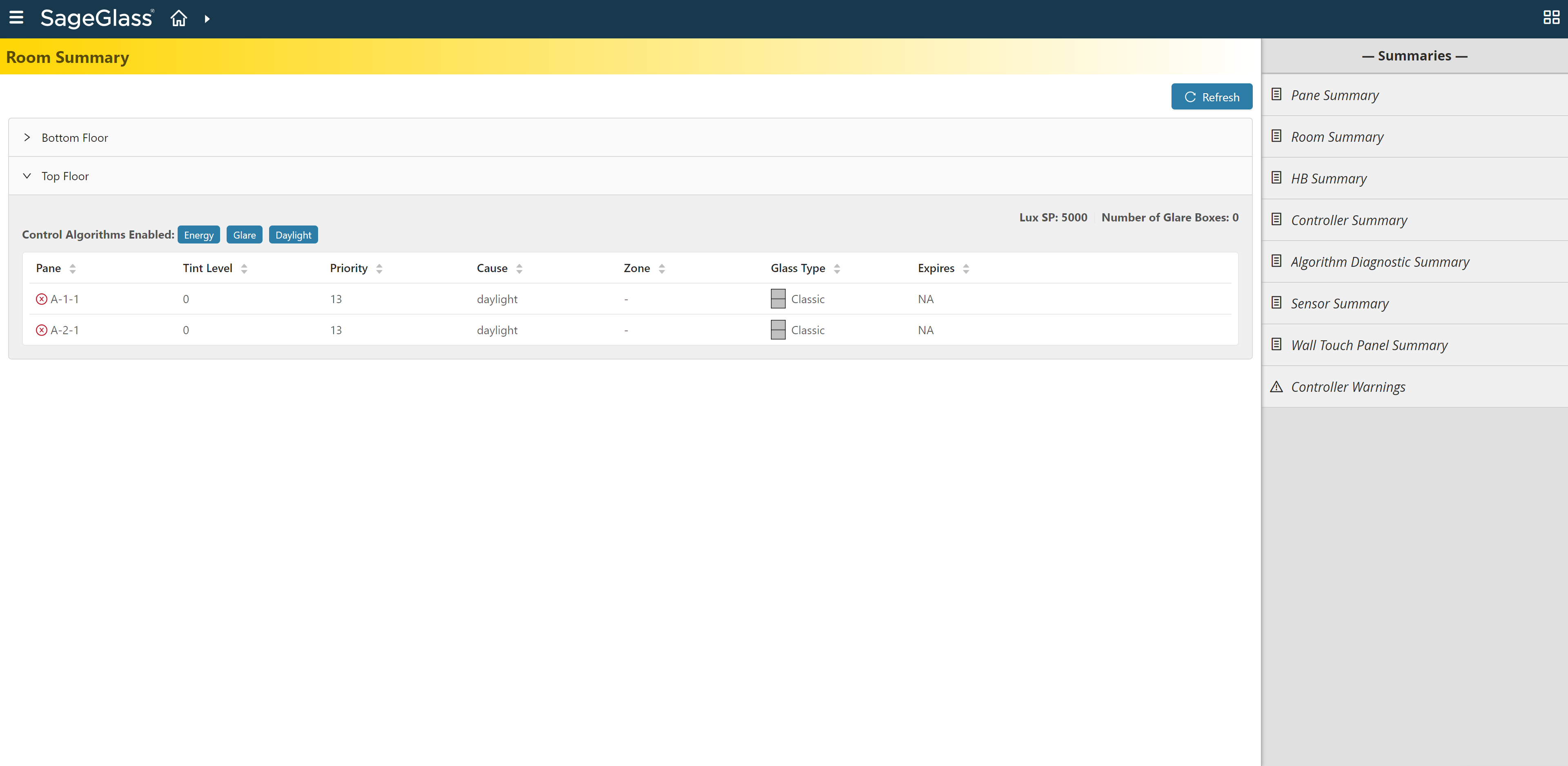1568x766 pixels.
Task: Sort the table by Glass Type
Action: [837, 268]
